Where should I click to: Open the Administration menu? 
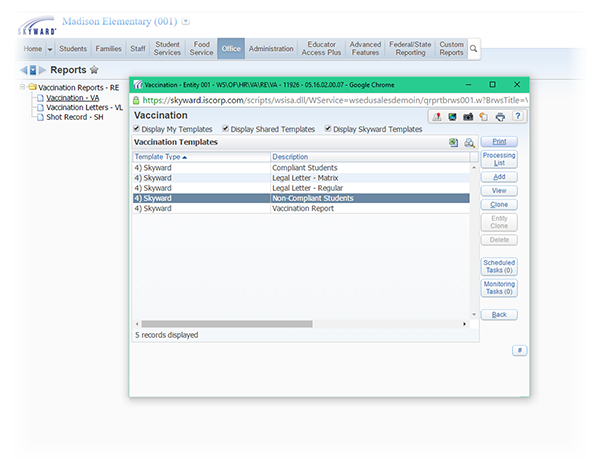(x=271, y=49)
